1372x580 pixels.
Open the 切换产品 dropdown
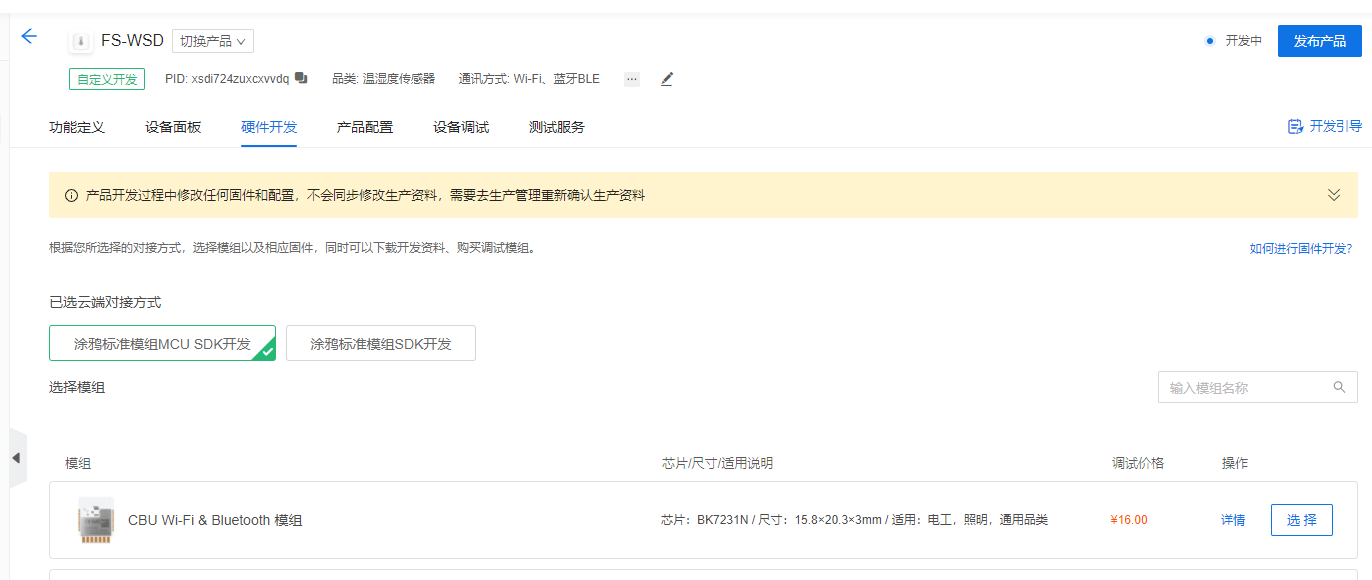tap(213, 41)
